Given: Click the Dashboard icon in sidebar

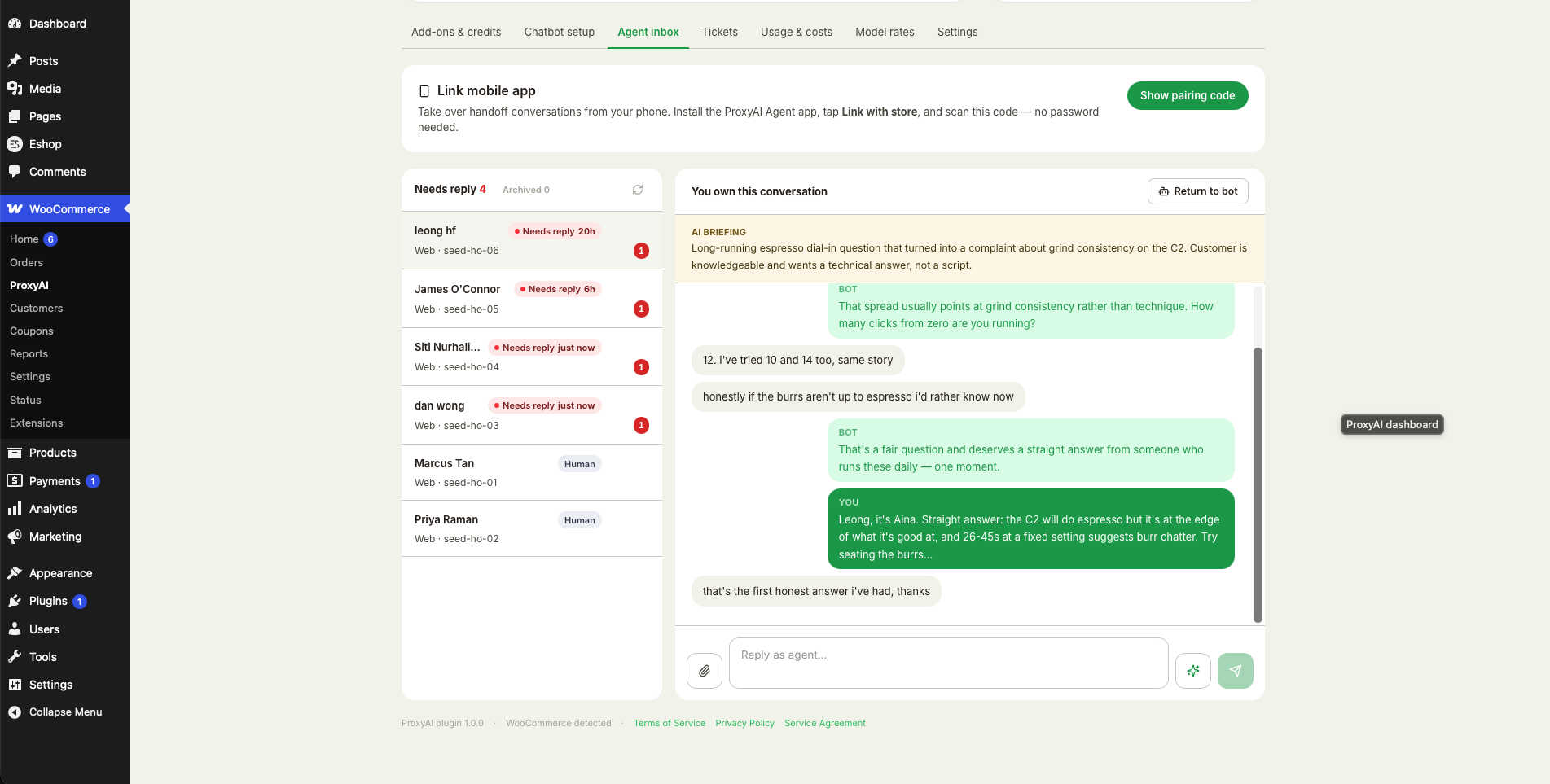Looking at the screenshot, I should pos(15,24).
